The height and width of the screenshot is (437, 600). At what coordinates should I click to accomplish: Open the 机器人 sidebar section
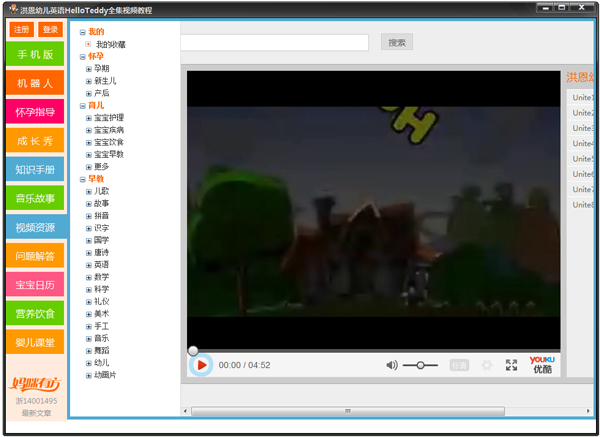[35, 83]
